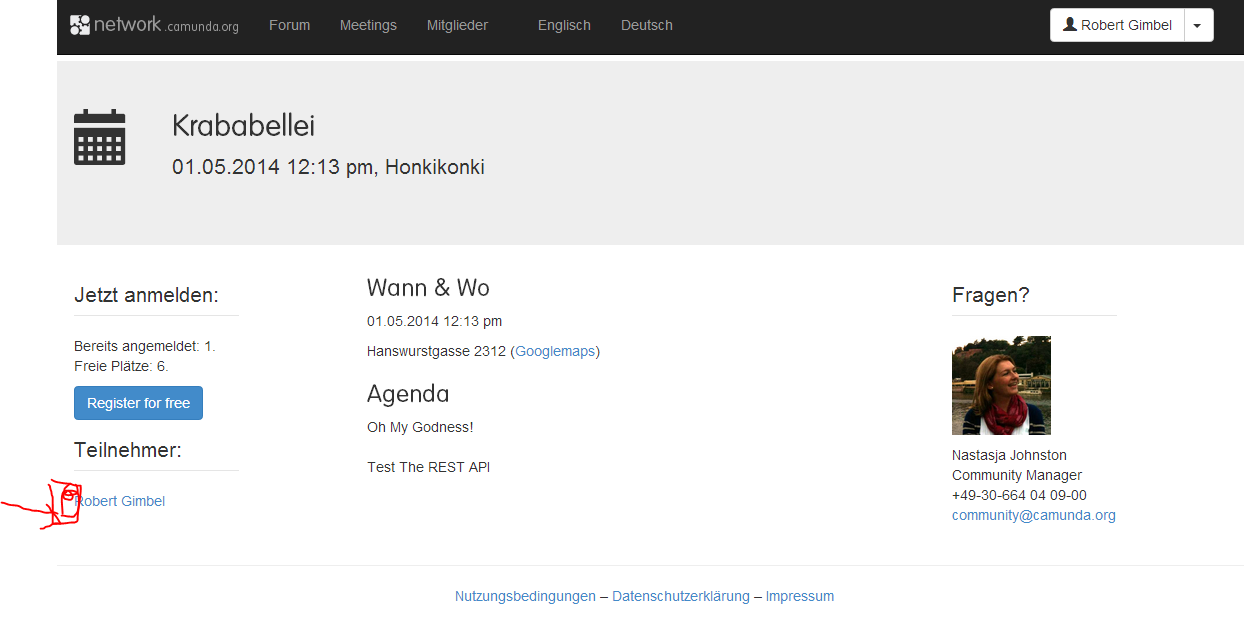Open the Forum menu item
The image size is (1244, 618).
289,25
